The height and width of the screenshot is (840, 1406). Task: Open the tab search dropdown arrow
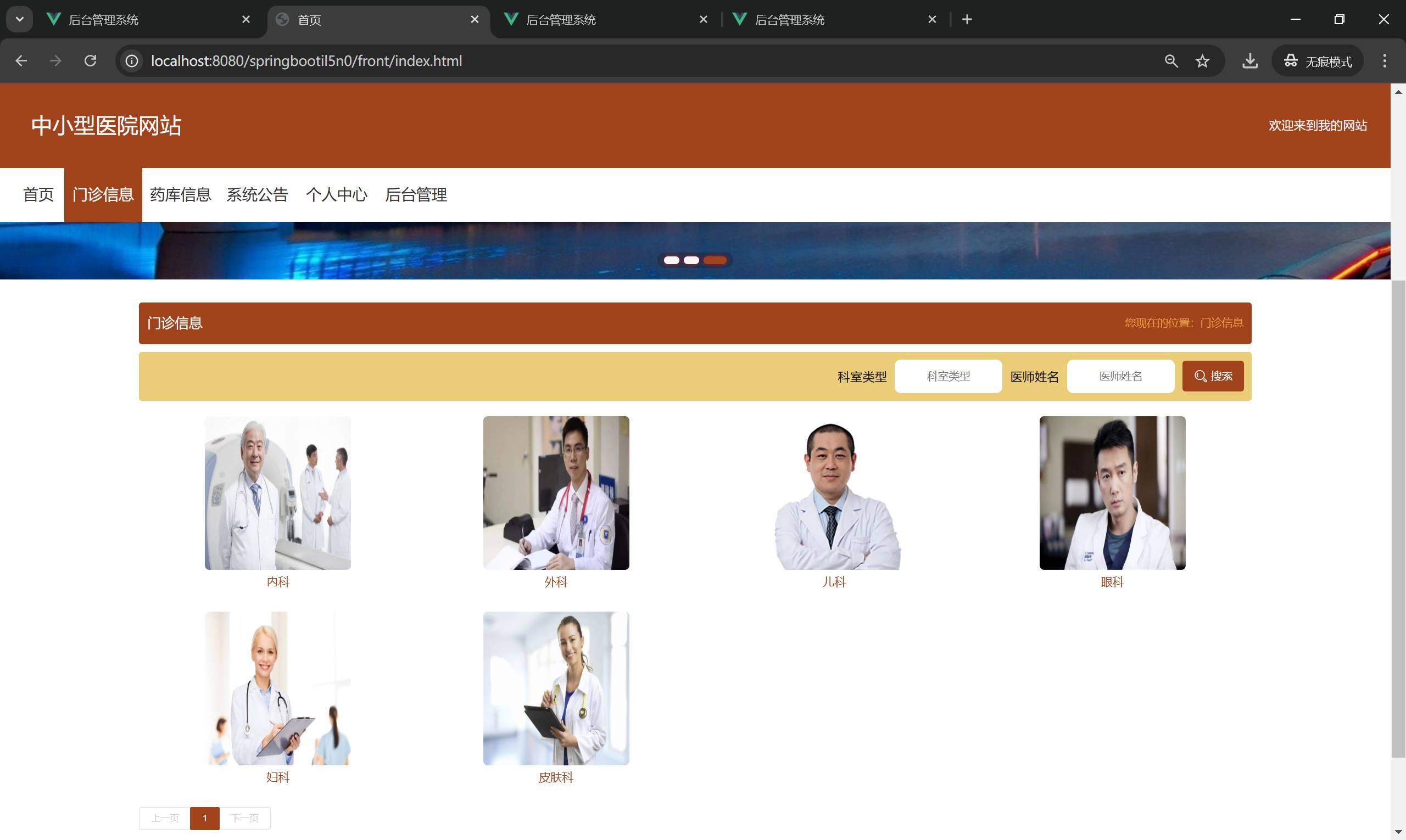tap(19, 19)
